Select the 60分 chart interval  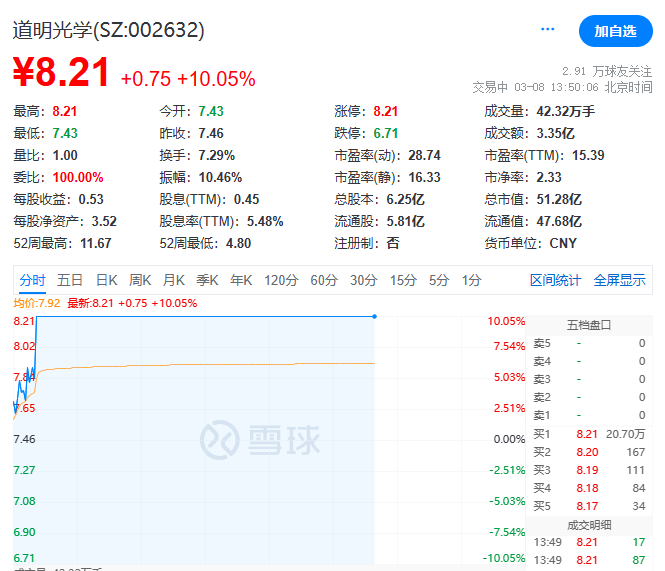point(324,280)
